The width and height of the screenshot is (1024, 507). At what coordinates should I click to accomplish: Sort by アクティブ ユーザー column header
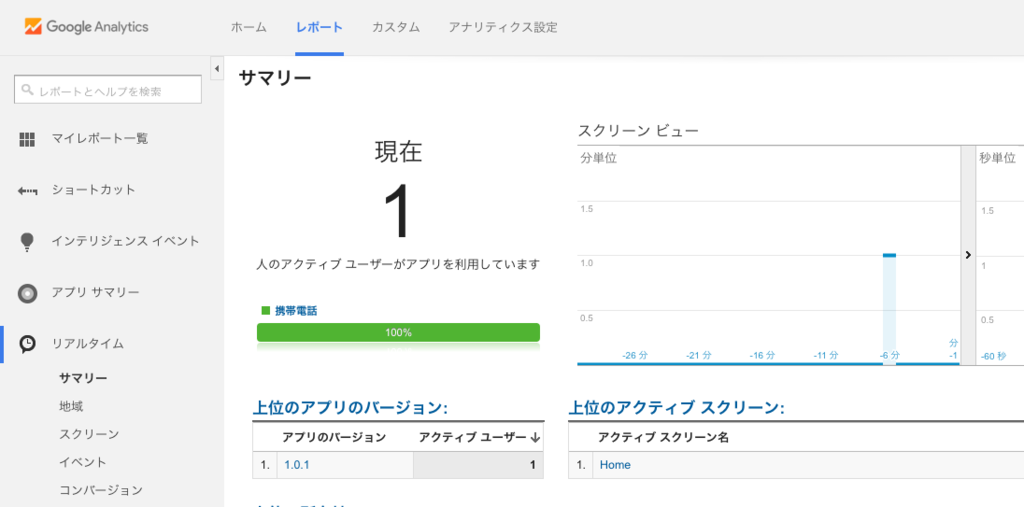click(x=479, y=437)
